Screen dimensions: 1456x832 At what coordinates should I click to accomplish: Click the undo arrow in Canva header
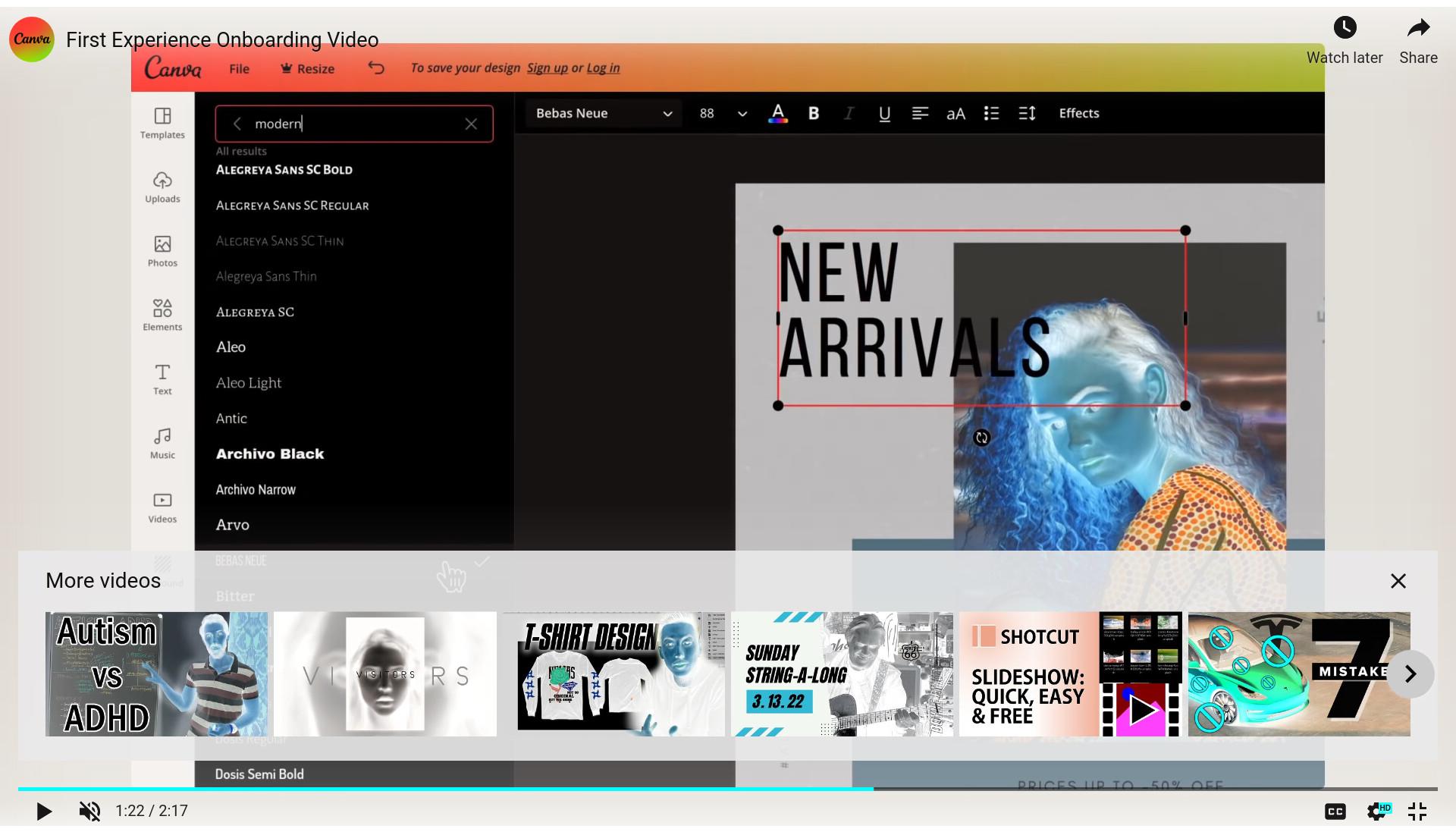click(376, 68)
